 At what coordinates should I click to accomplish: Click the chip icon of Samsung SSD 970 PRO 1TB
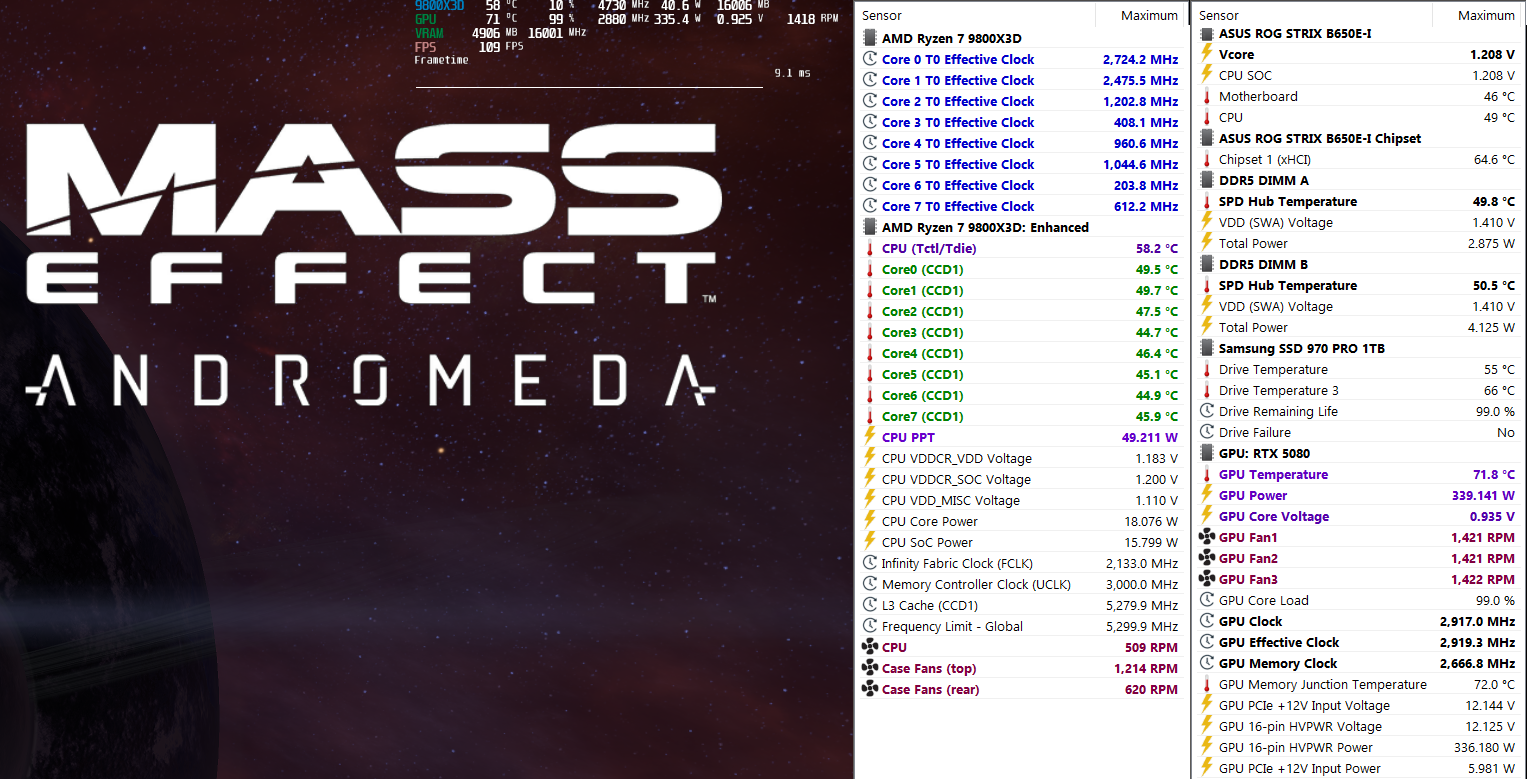[x=1206, y=348]
